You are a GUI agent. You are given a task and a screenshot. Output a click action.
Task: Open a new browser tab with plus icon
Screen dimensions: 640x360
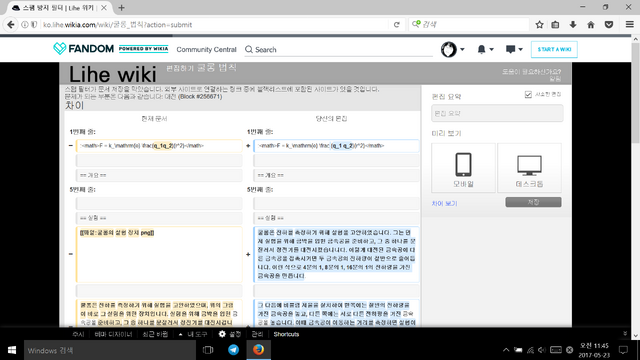121,8
